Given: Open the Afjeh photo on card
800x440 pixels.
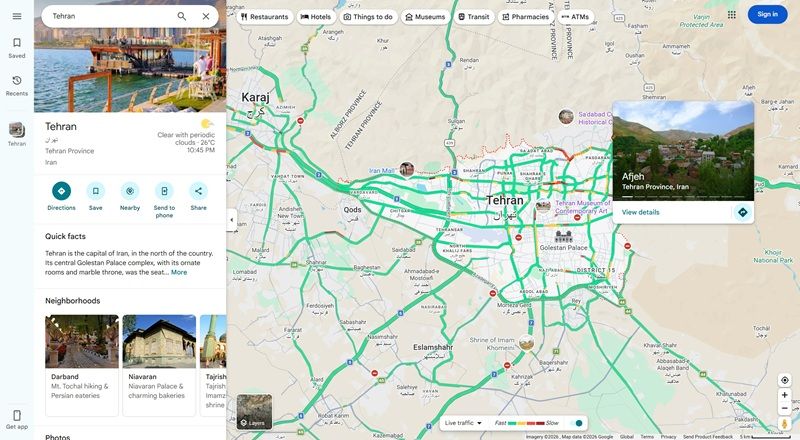Looking at the screenshot, I should pyautogui.click(x=683, y=151).
